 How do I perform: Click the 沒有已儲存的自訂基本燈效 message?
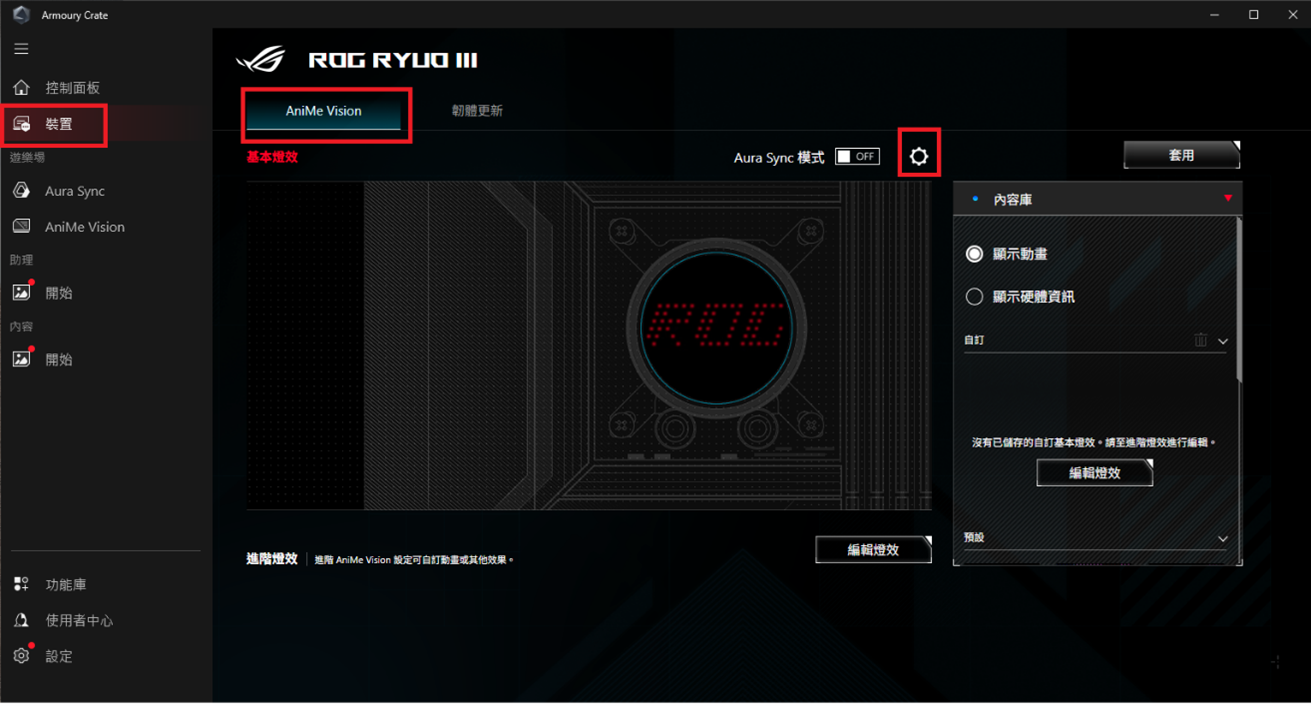click(x=1094, y=442)
